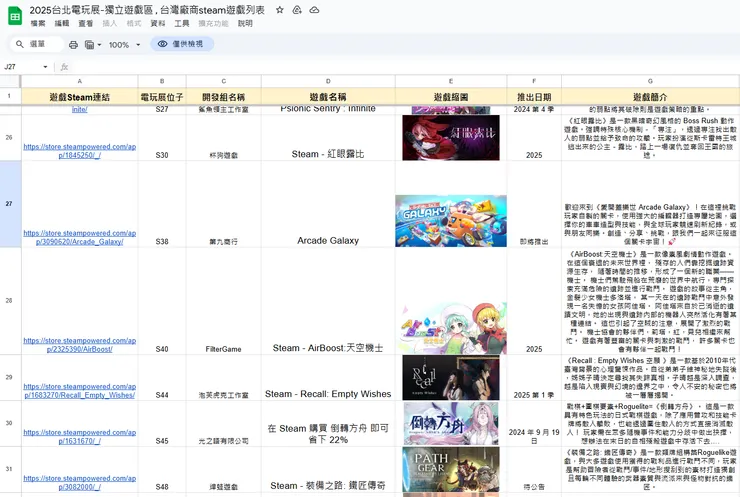The height and width of the screenshot is (497, 740).
Task: Select row 27 header
Action: click(x=9, y=204)
